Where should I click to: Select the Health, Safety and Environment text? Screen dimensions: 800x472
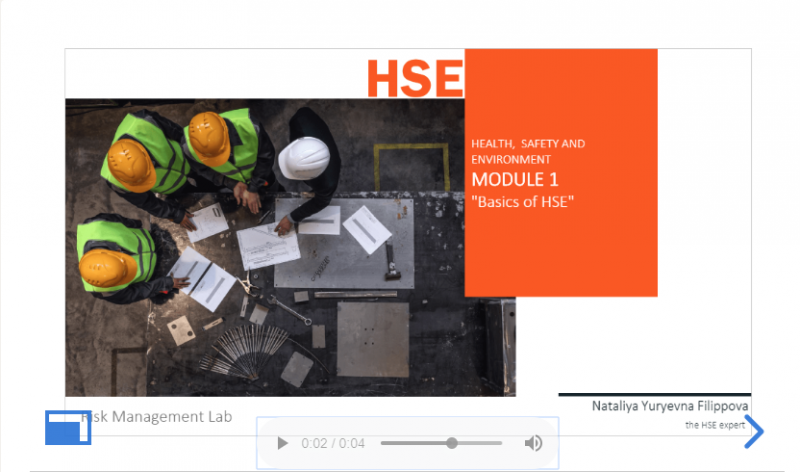(x=528, y=151)
